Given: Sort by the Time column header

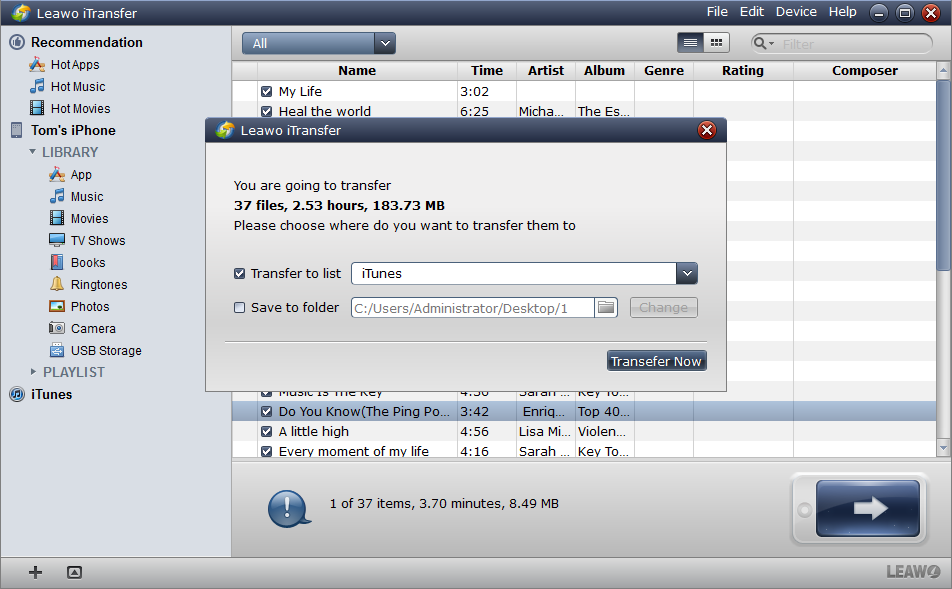Looking at the screenshot, I should tap(487, 70).
